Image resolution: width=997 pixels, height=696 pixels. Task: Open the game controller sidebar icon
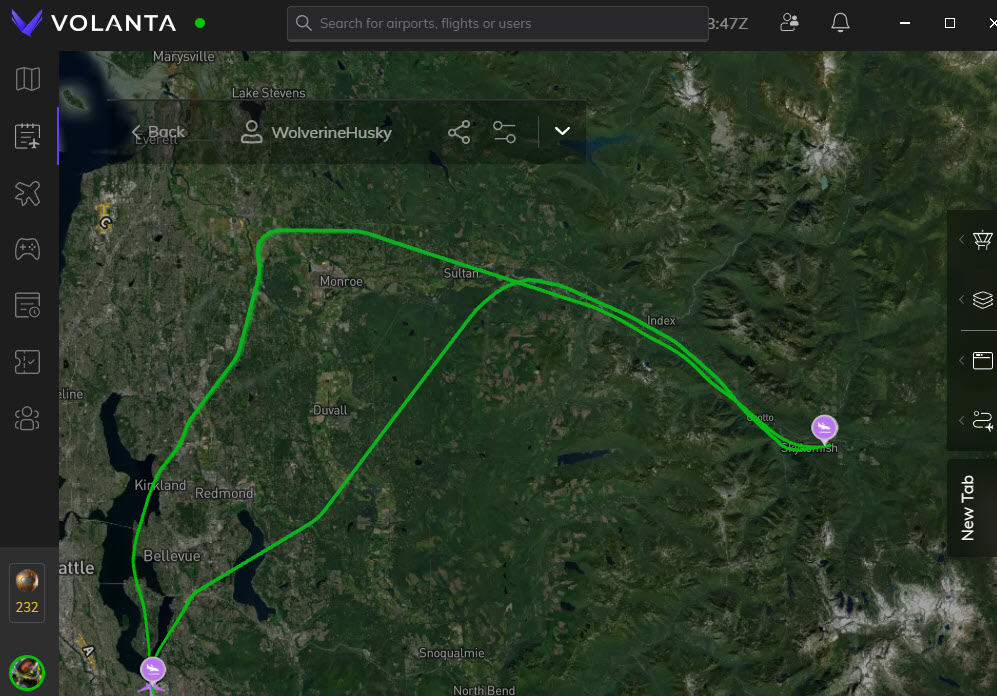[28, 249]
